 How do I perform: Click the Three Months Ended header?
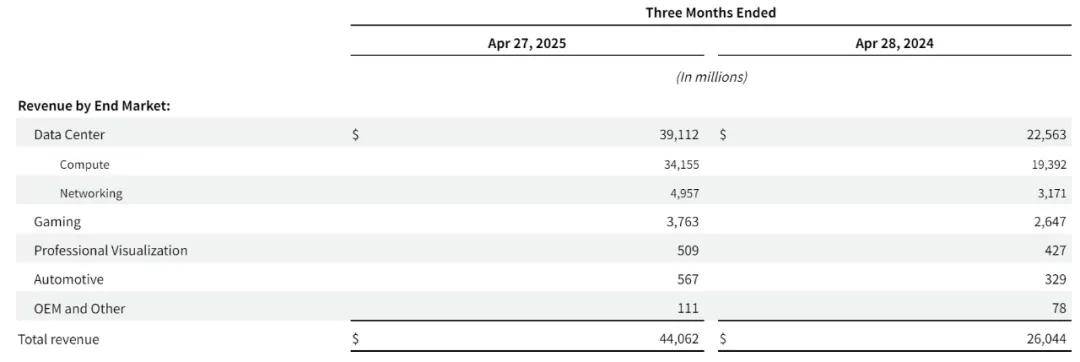pyautogui.click(x=711, y=12)
